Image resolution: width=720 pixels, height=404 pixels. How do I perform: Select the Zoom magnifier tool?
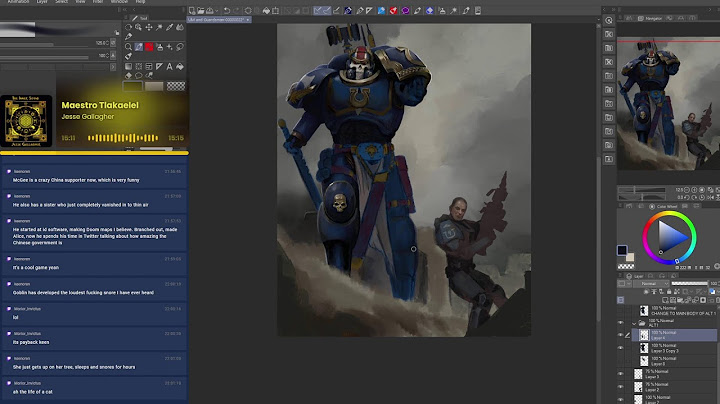[x=128, y=47]
